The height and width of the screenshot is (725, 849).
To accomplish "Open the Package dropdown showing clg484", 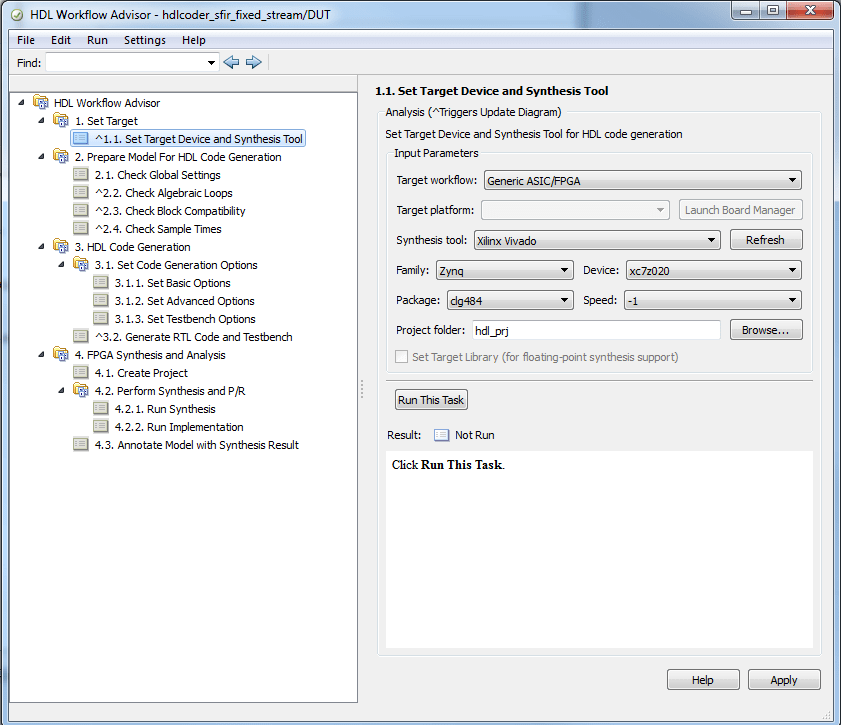I will click(x=510, y=300).
